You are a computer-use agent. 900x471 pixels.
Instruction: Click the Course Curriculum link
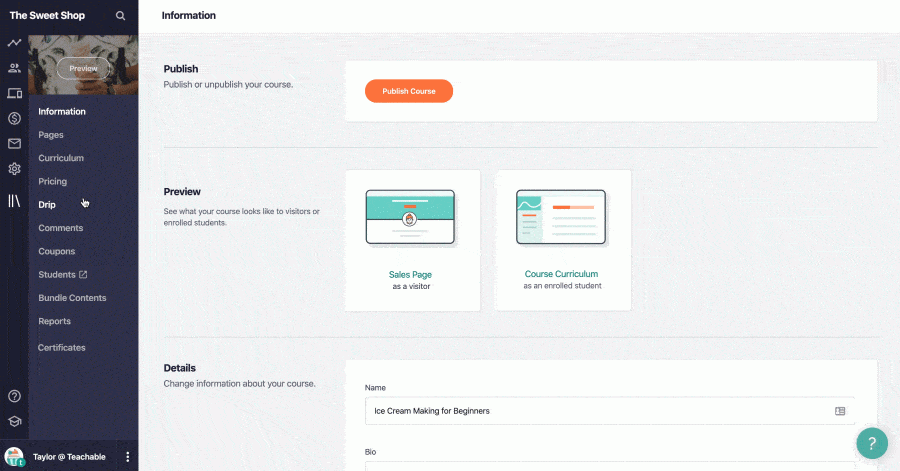point(561,274)
